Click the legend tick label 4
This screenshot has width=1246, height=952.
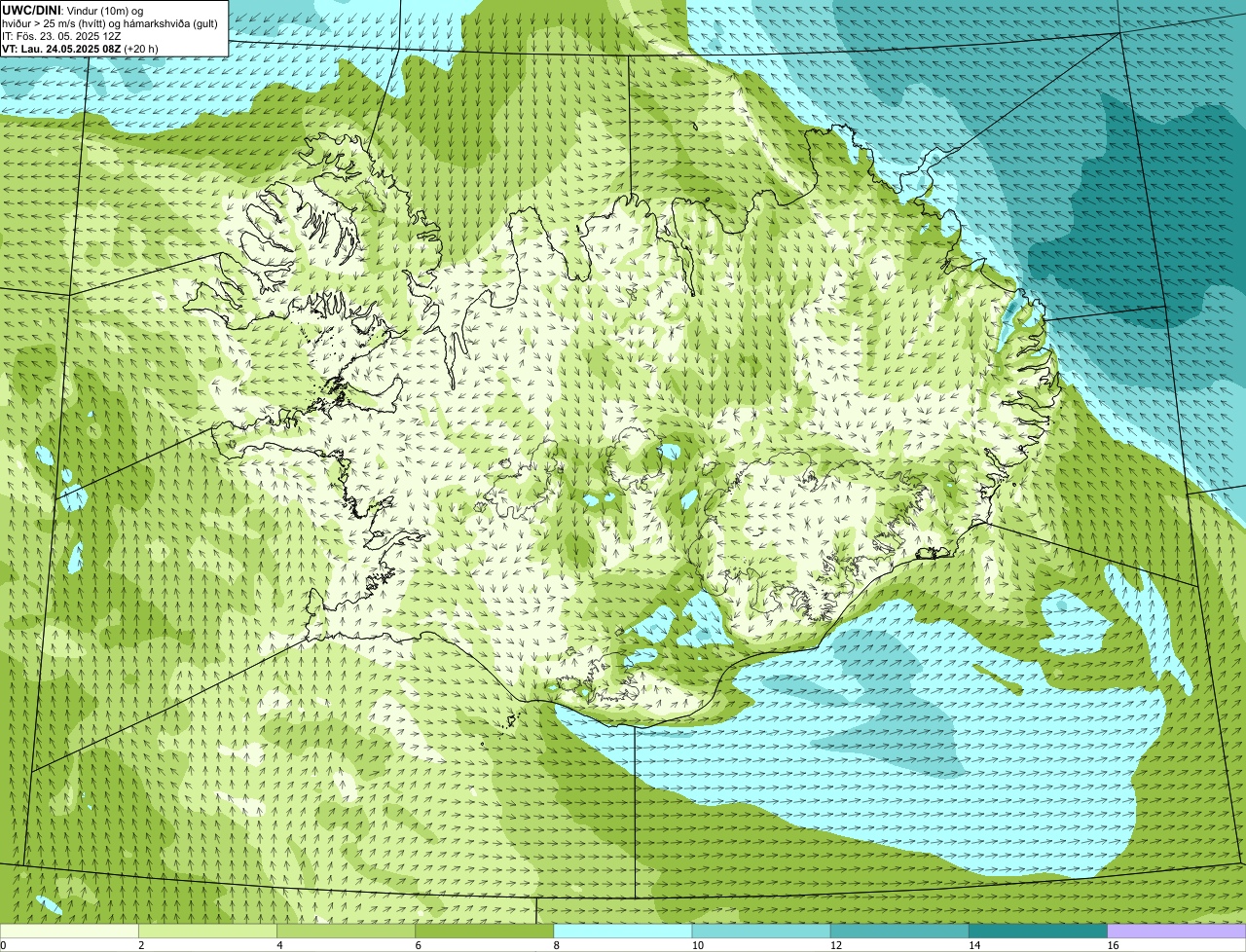(279, 945)
